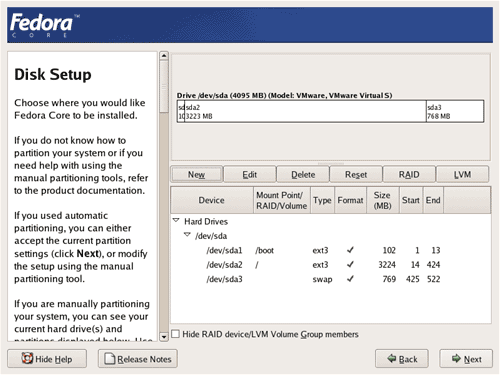
Task: Select the /dev/sda drive label
Action: pyautogui.click(x=211, y=236)
